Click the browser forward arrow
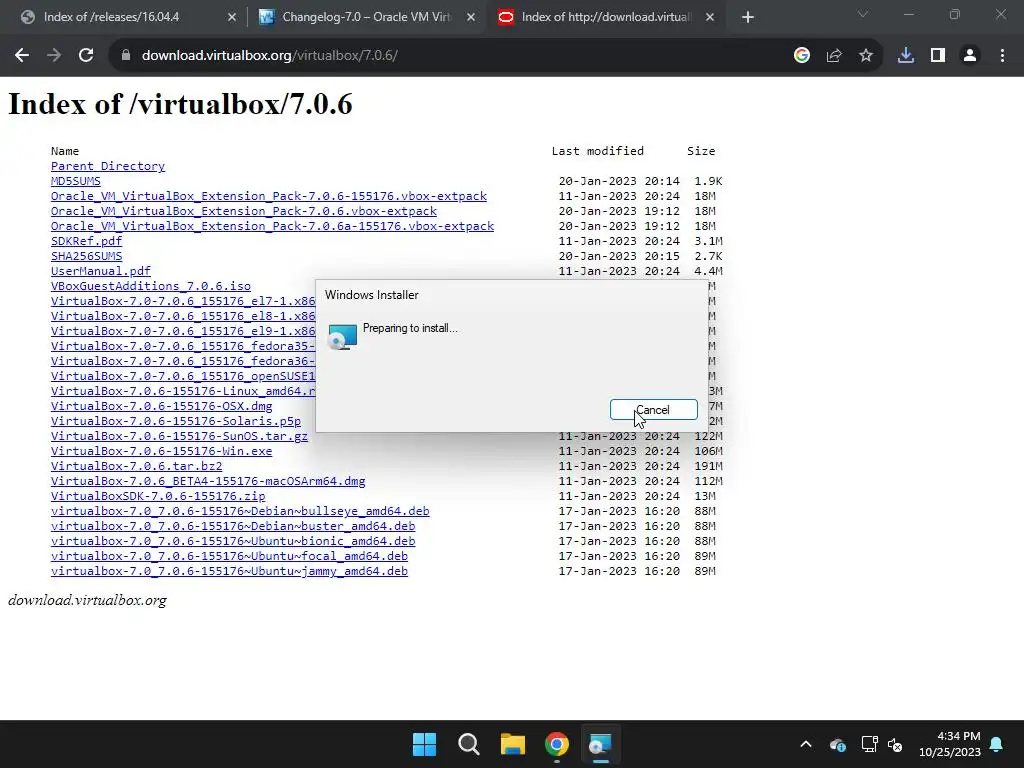 (x=54, y=56)
